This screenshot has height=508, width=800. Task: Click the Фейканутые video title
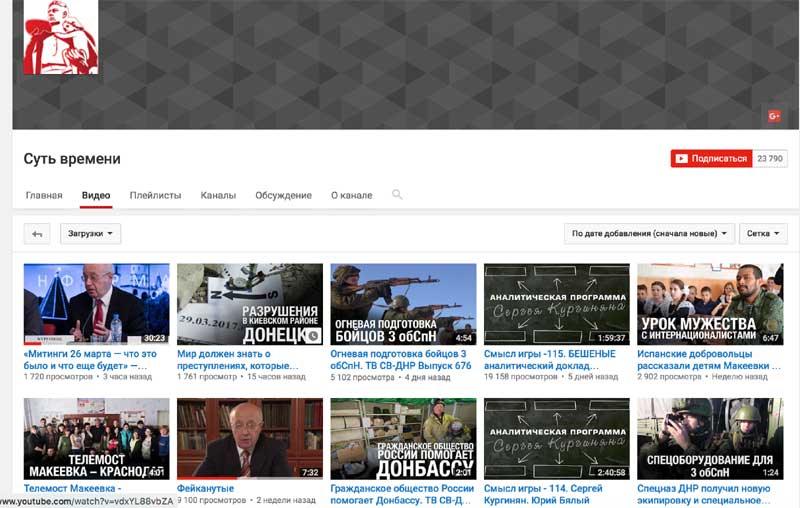(205, 488)
